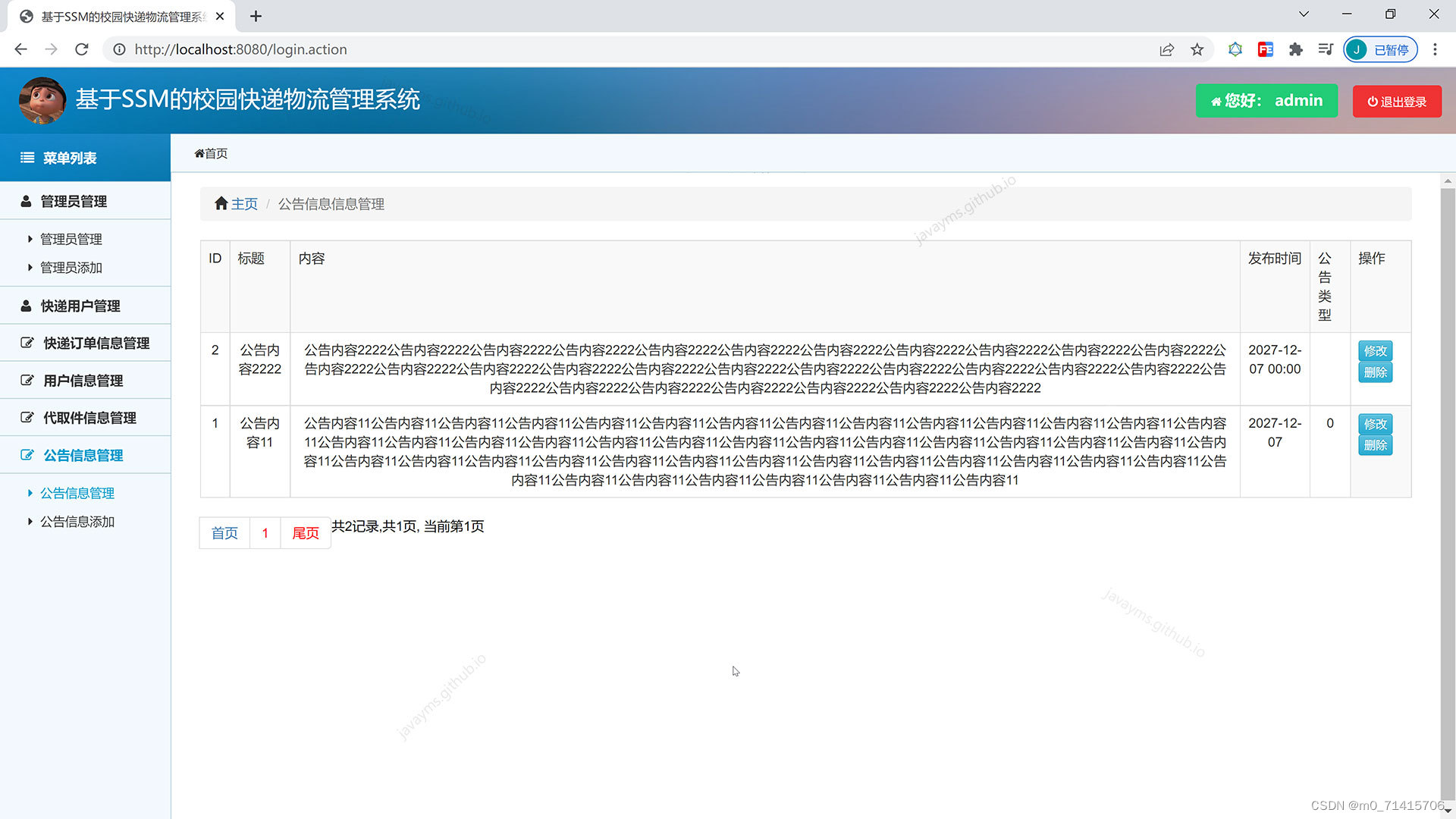Screen dimensions: 1456x819
Task: Click the menu list hamburger icon
Action: 27,158
